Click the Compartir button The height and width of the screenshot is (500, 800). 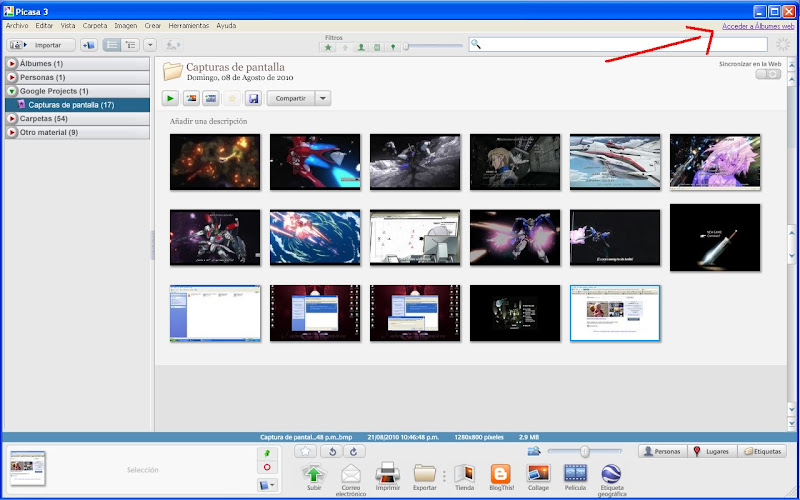291,98
